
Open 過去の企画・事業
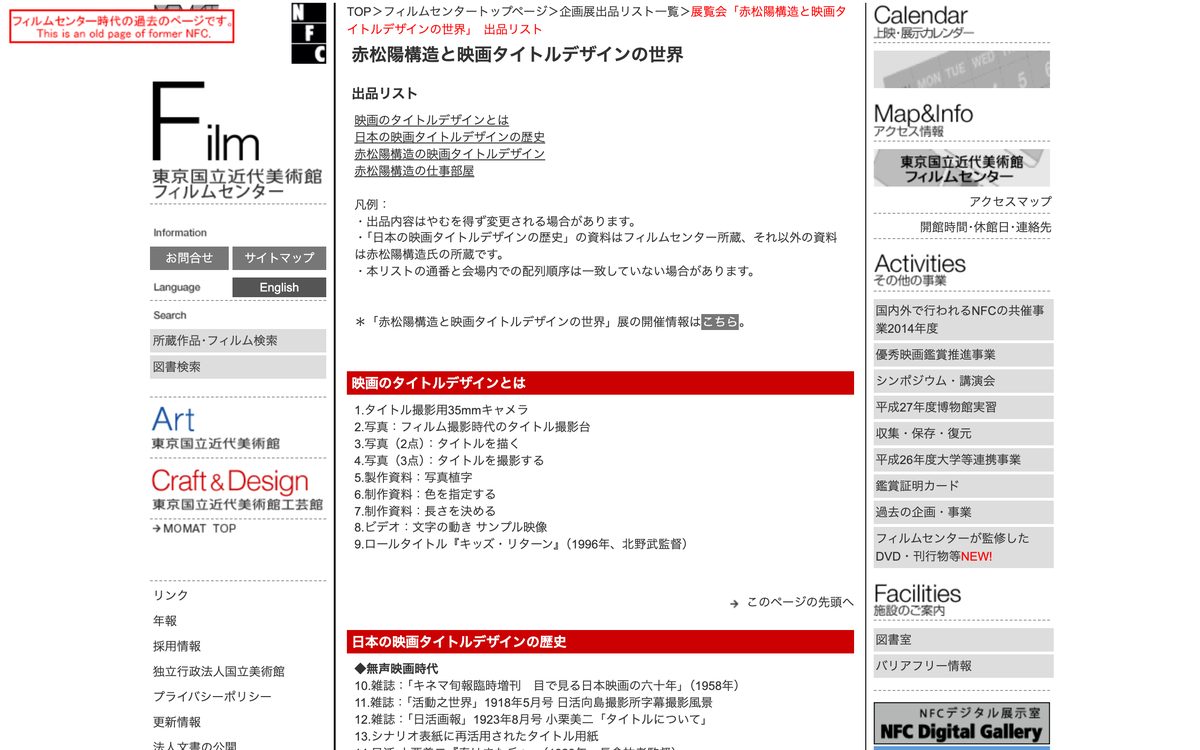963,512
